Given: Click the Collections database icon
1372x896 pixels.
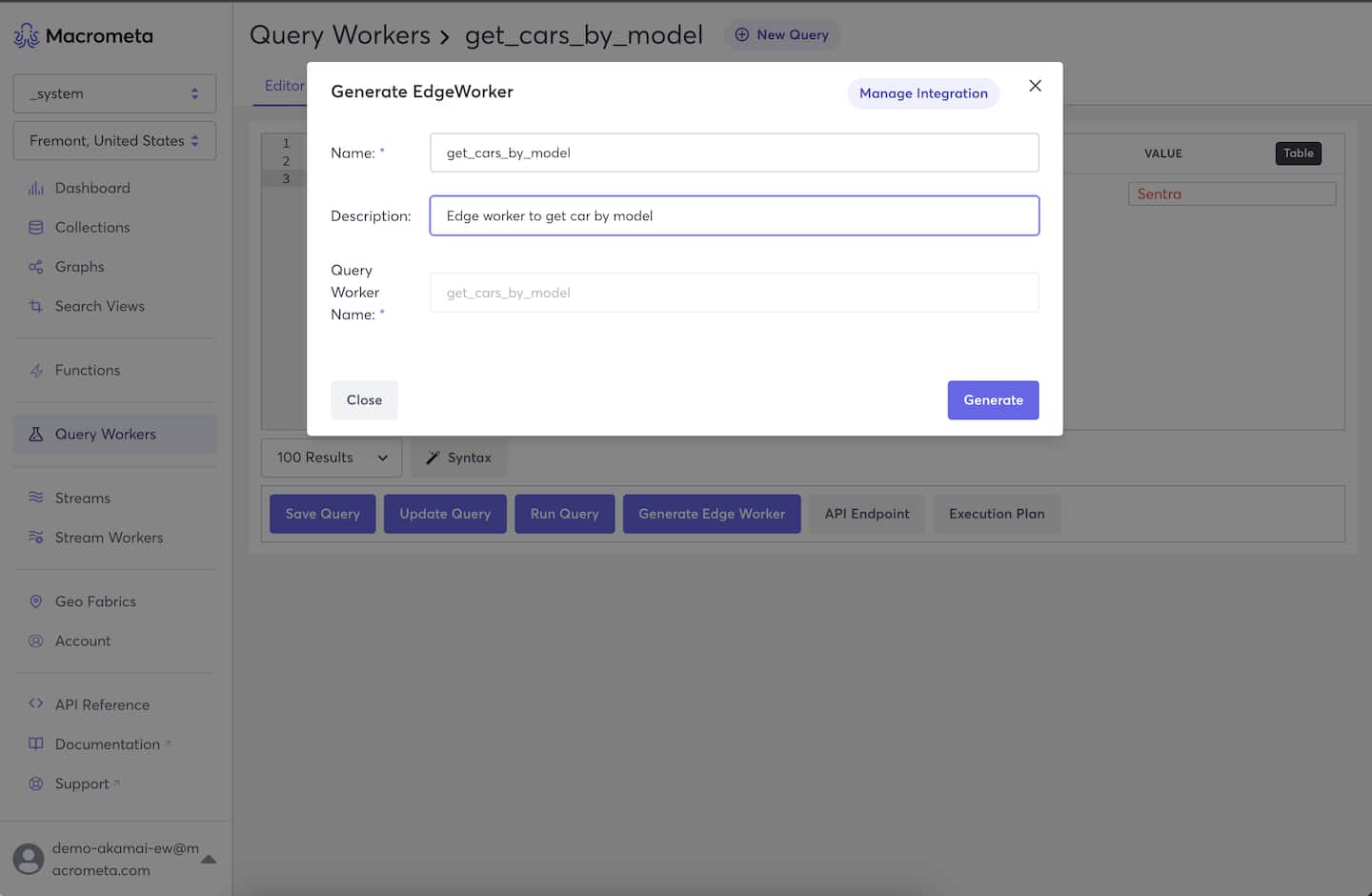Looking at the screenshot, I should pyautogui.click(x=36, y=228).
